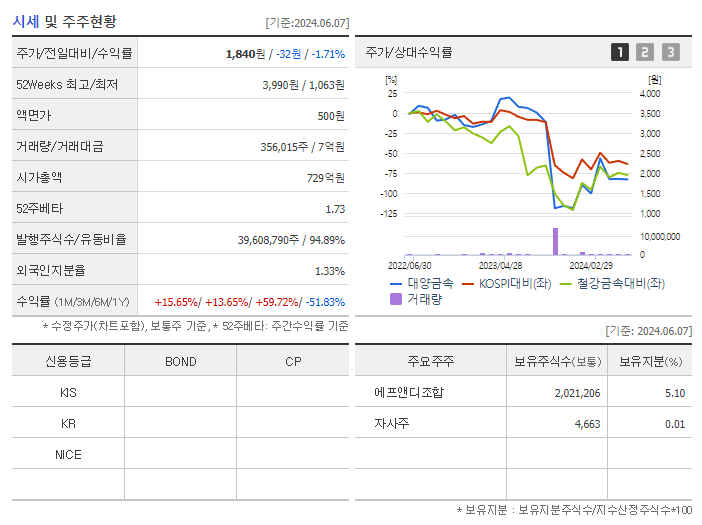Select chart tab button 1
The width and height of the screenshot is (702, 525).
620,52
